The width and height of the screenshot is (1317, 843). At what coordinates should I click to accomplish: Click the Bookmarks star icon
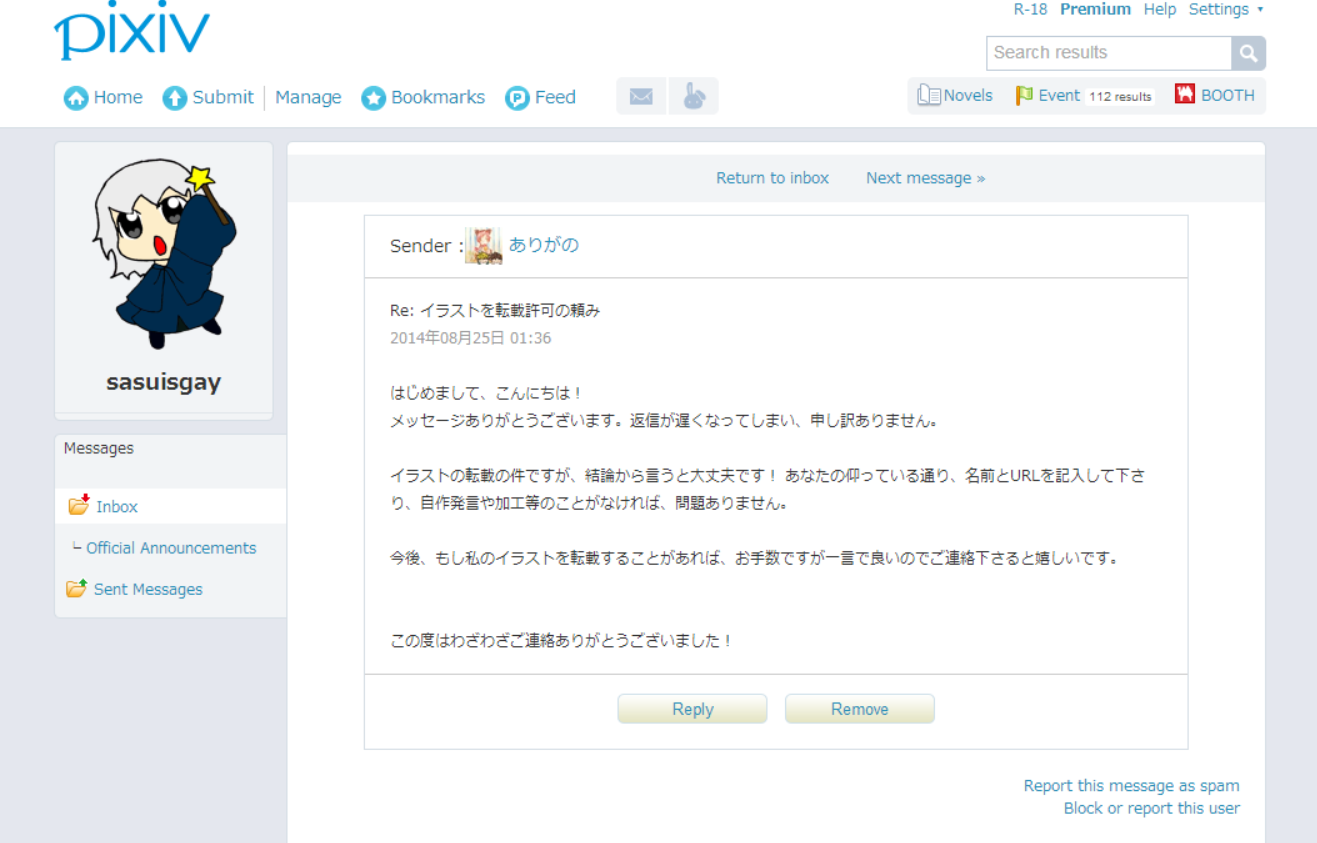click(x=374, y=98)
